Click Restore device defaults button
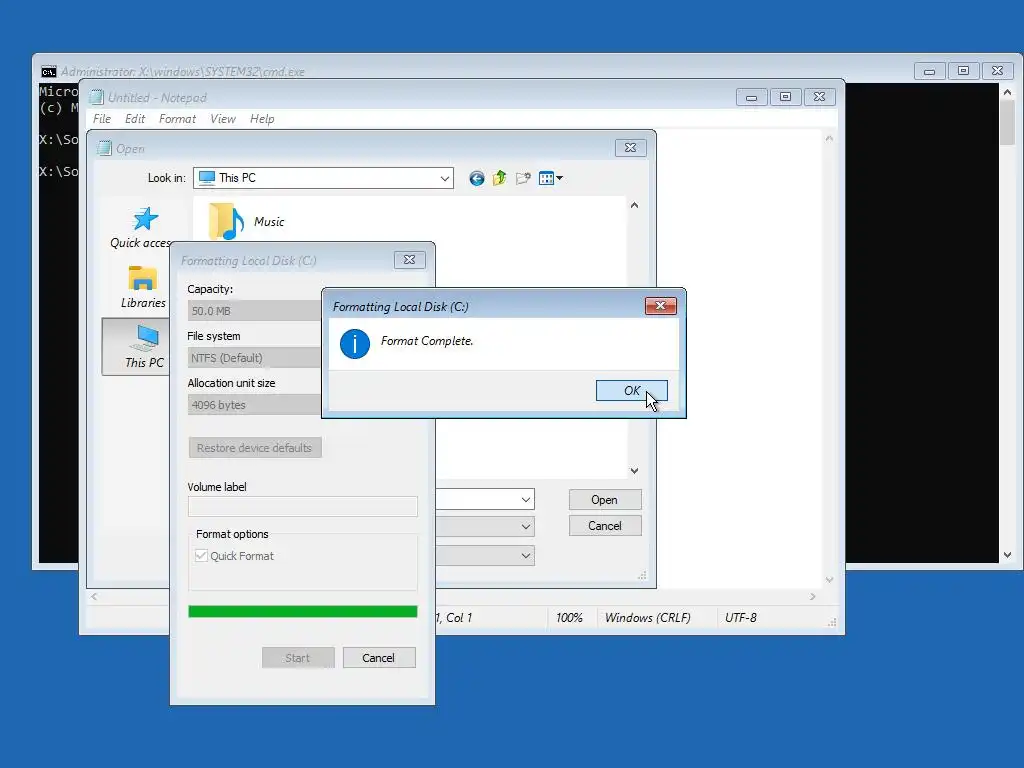This screenshot has height=768, width=1024. [255, 448]
